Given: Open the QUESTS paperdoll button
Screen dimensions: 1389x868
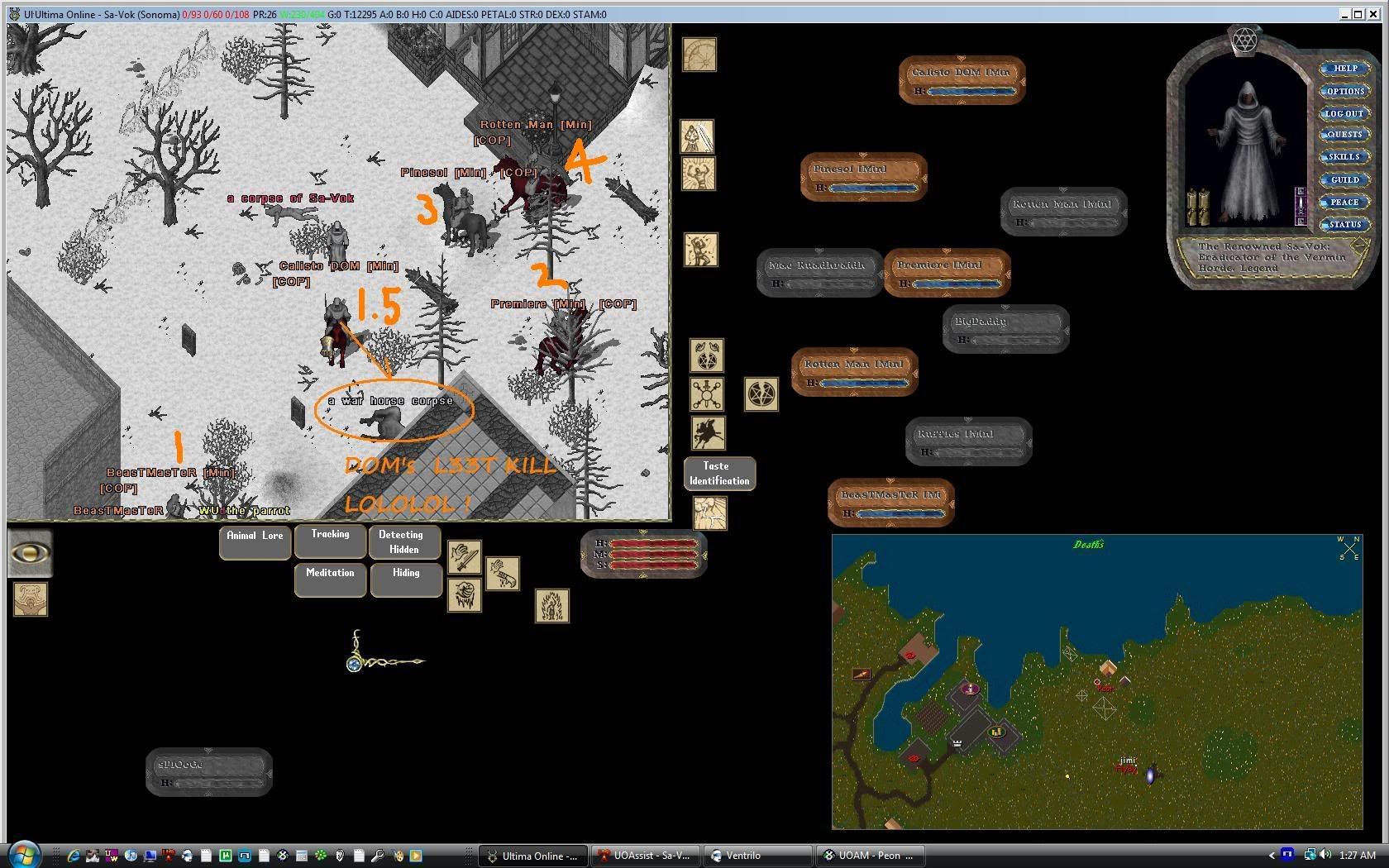Looking at the screenshot, I should (1344, 134).
